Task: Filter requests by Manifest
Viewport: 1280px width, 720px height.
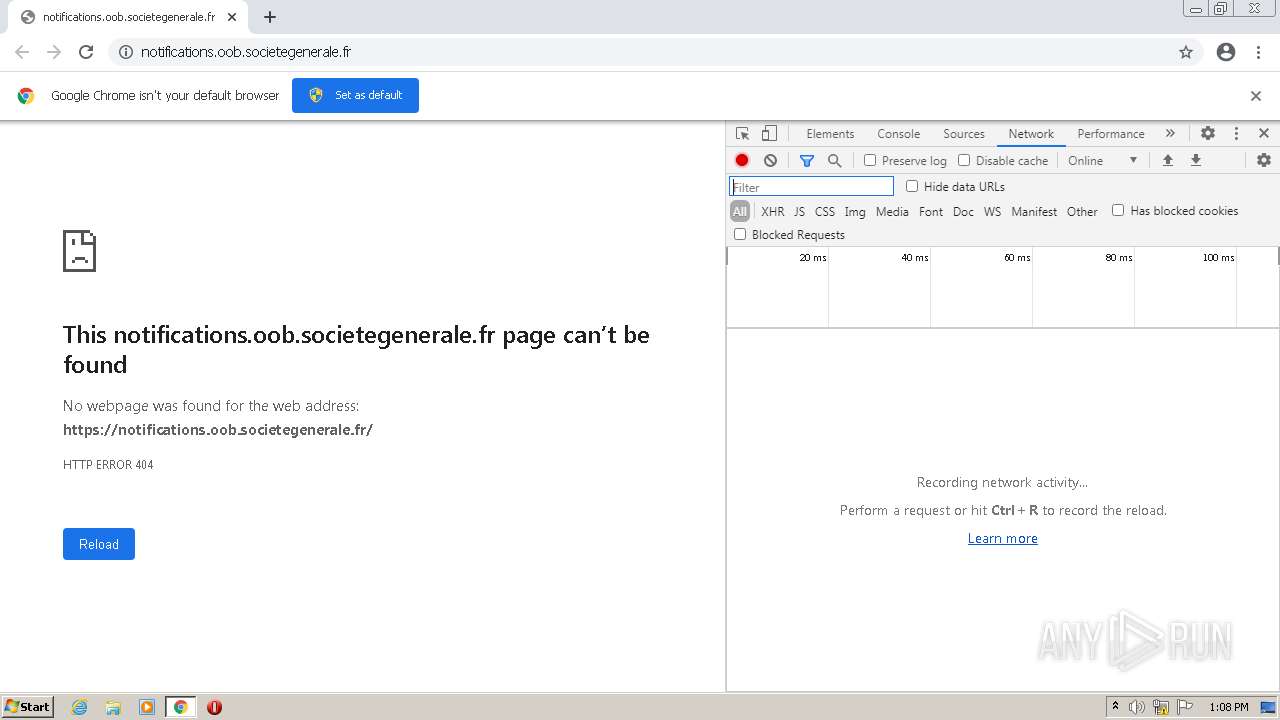Action: tap(1034, 211)
